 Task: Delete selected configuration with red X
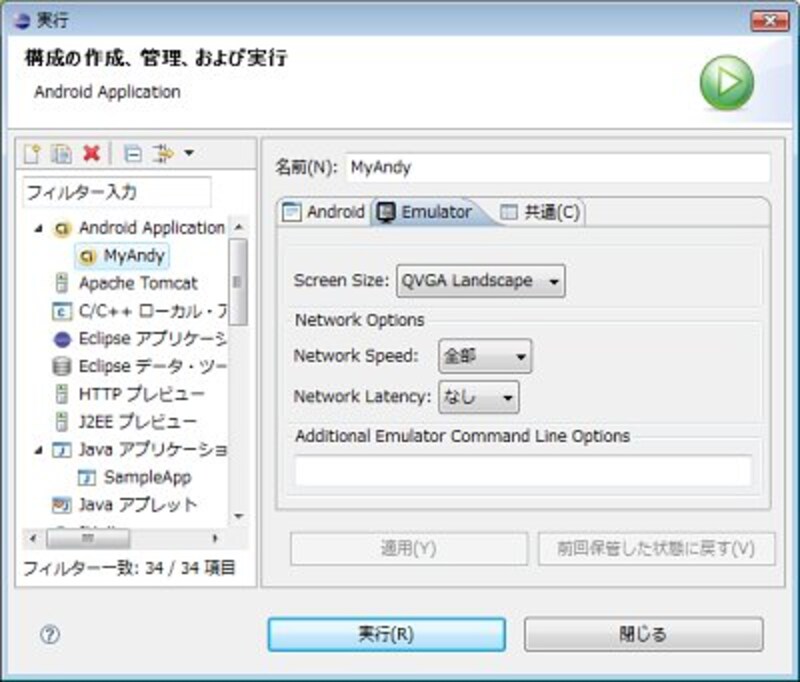click(92, 153)
